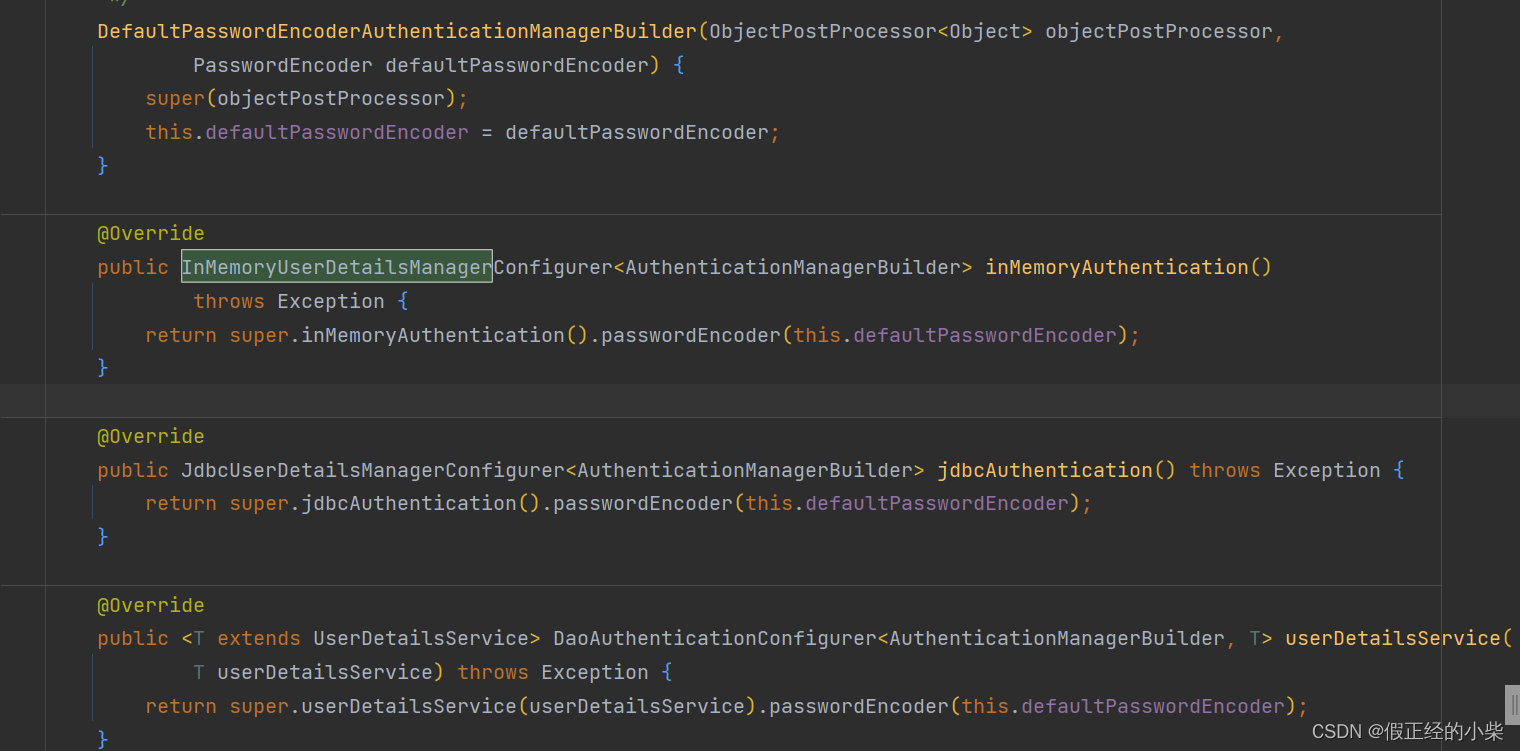This screenshot has width=1520, height=751.
Task: Click the jdbcAuthentication() method declaration name
Action: click(1056, 470)
